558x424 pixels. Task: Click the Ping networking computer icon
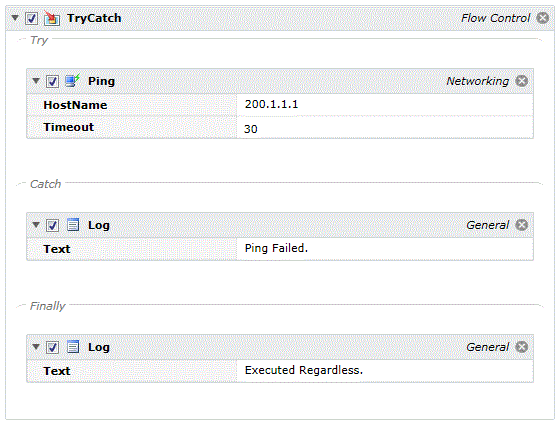[73, 81]
